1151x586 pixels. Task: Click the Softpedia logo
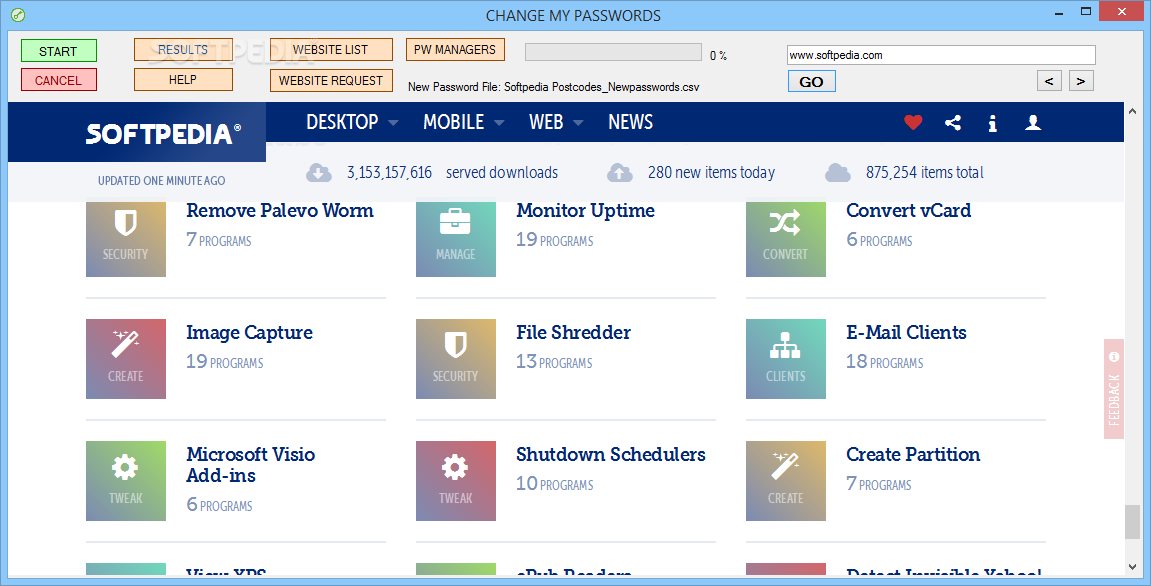[x=163, y=134]
